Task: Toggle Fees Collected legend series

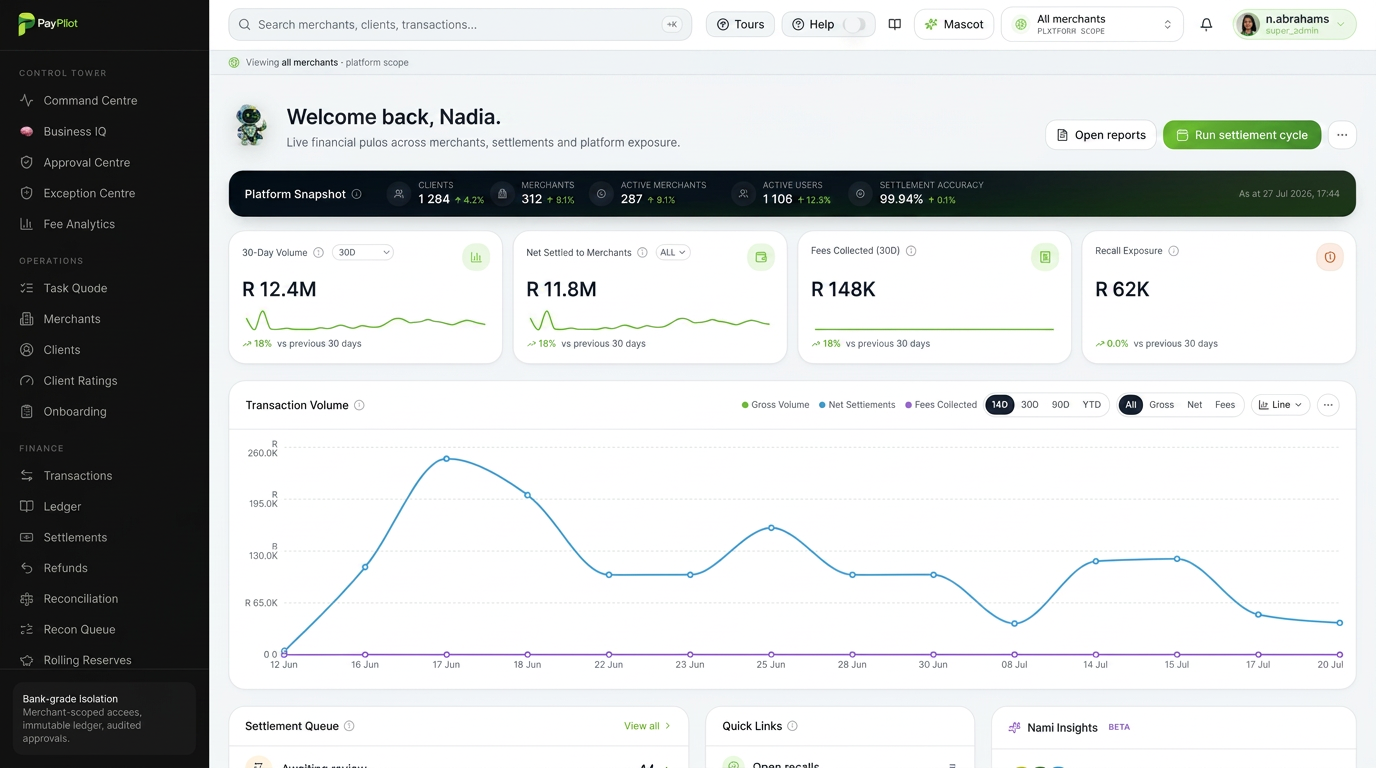Action: pyautogui.click(x=941, y=405)
